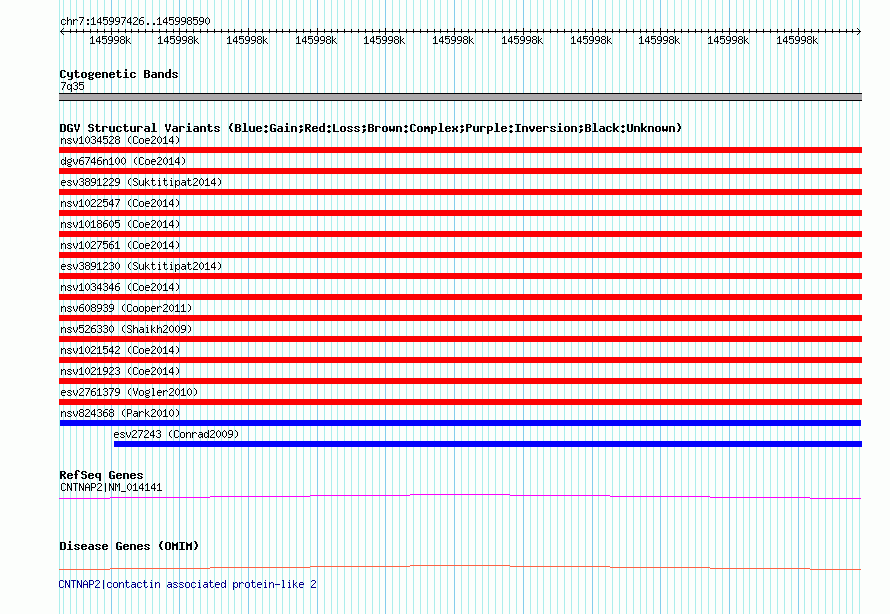Click the red loss bar for nsv1034528
This screenshot has height=614, width=890.
click(x=460, y=150)
